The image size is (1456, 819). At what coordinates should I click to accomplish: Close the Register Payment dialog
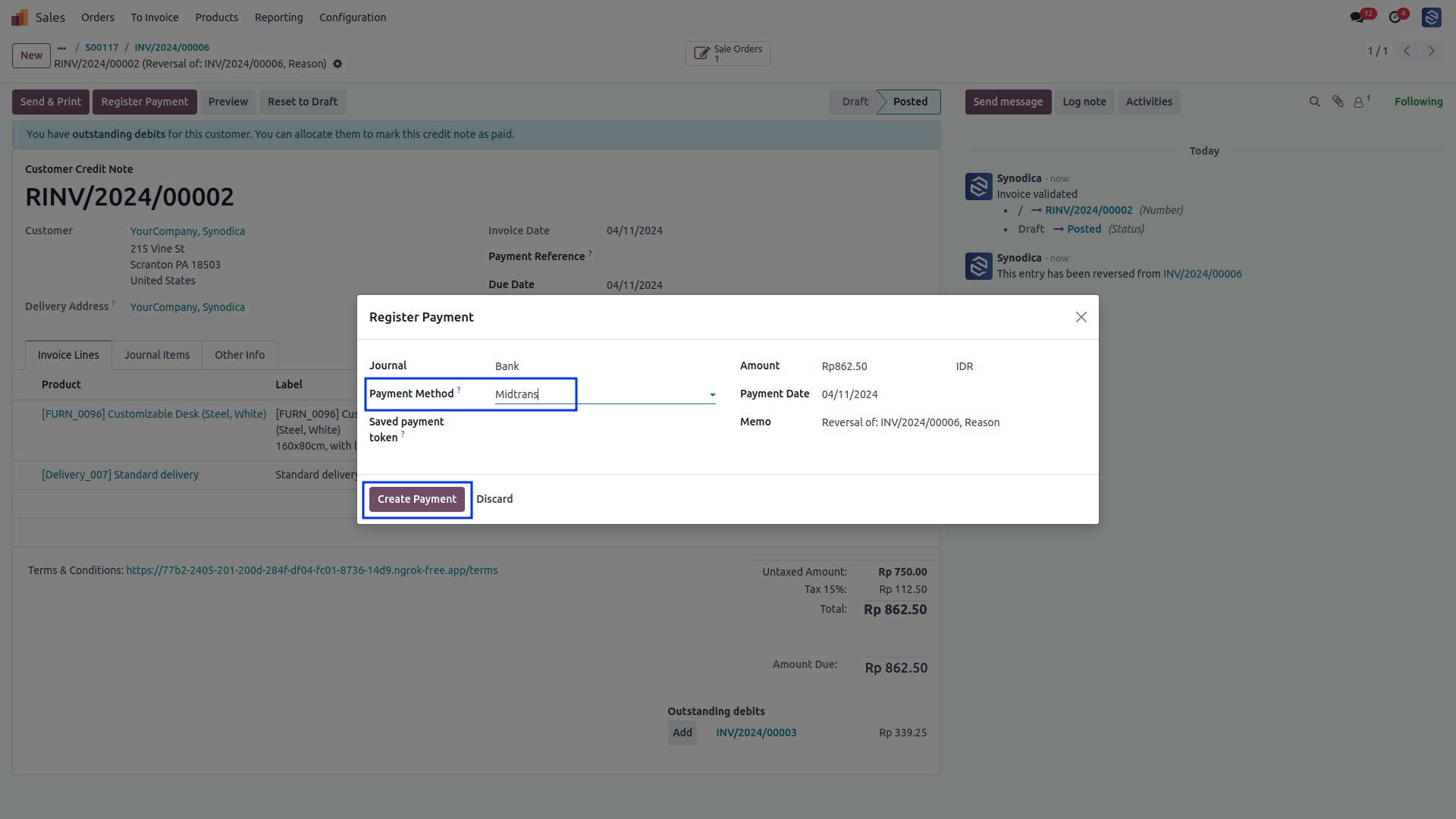(x=1081, y=317)
